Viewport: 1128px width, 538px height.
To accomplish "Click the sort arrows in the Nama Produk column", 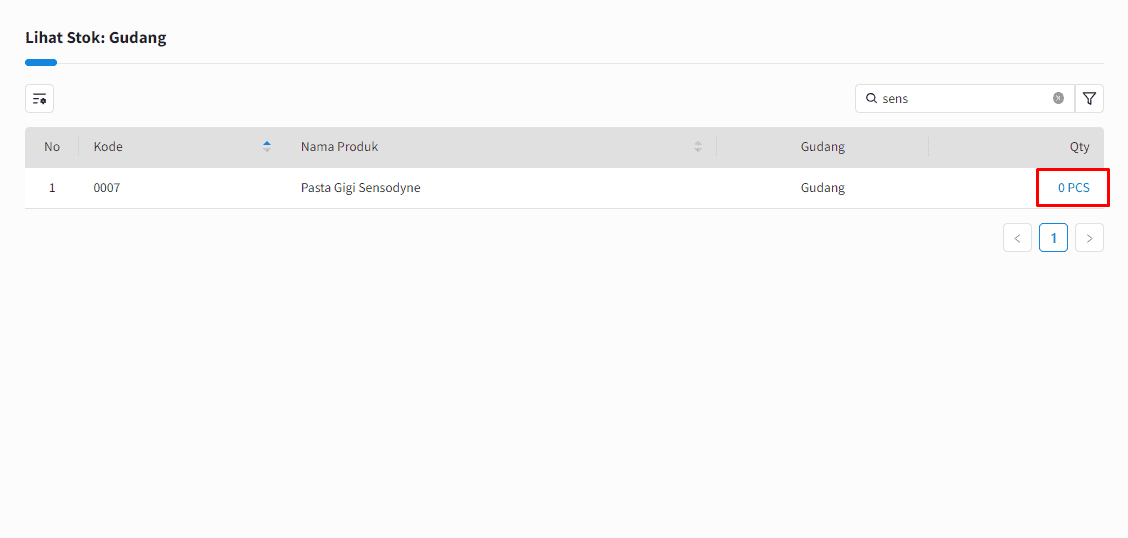I will [x=698, y=147].
